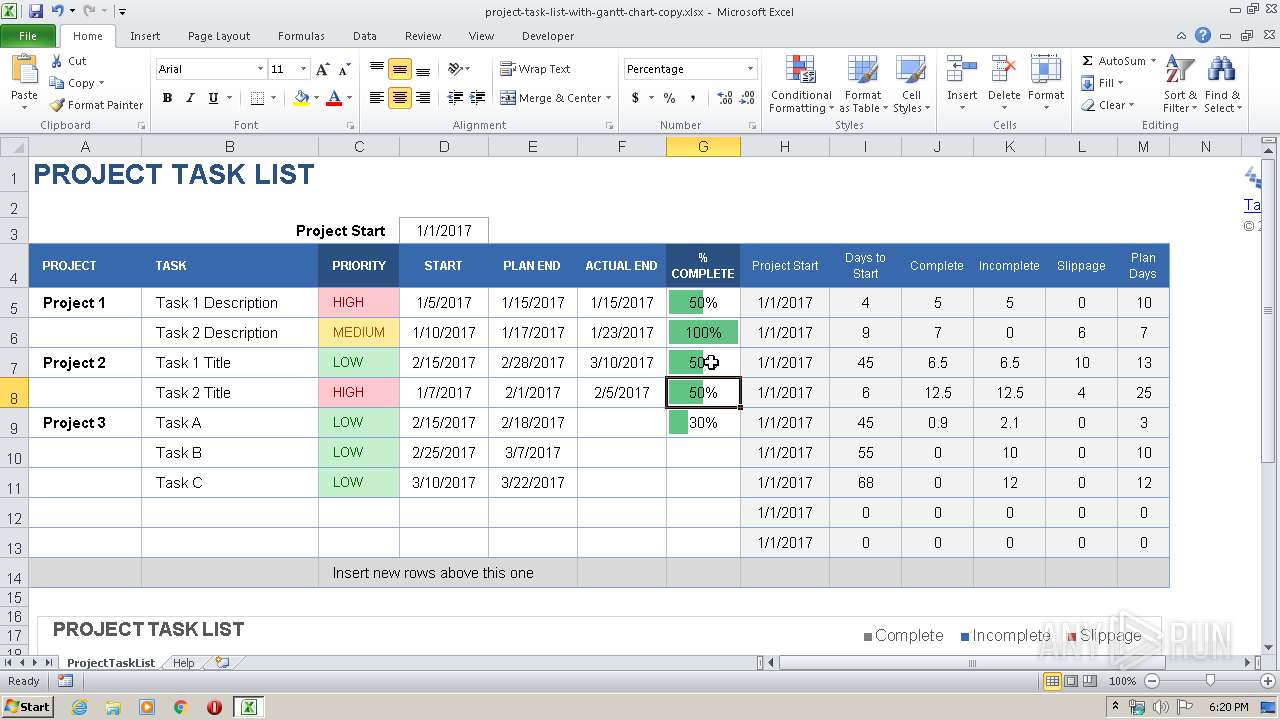This screenshot has width=1280, height=720.
Task: Open the File tab
Action: click(28, 36)
